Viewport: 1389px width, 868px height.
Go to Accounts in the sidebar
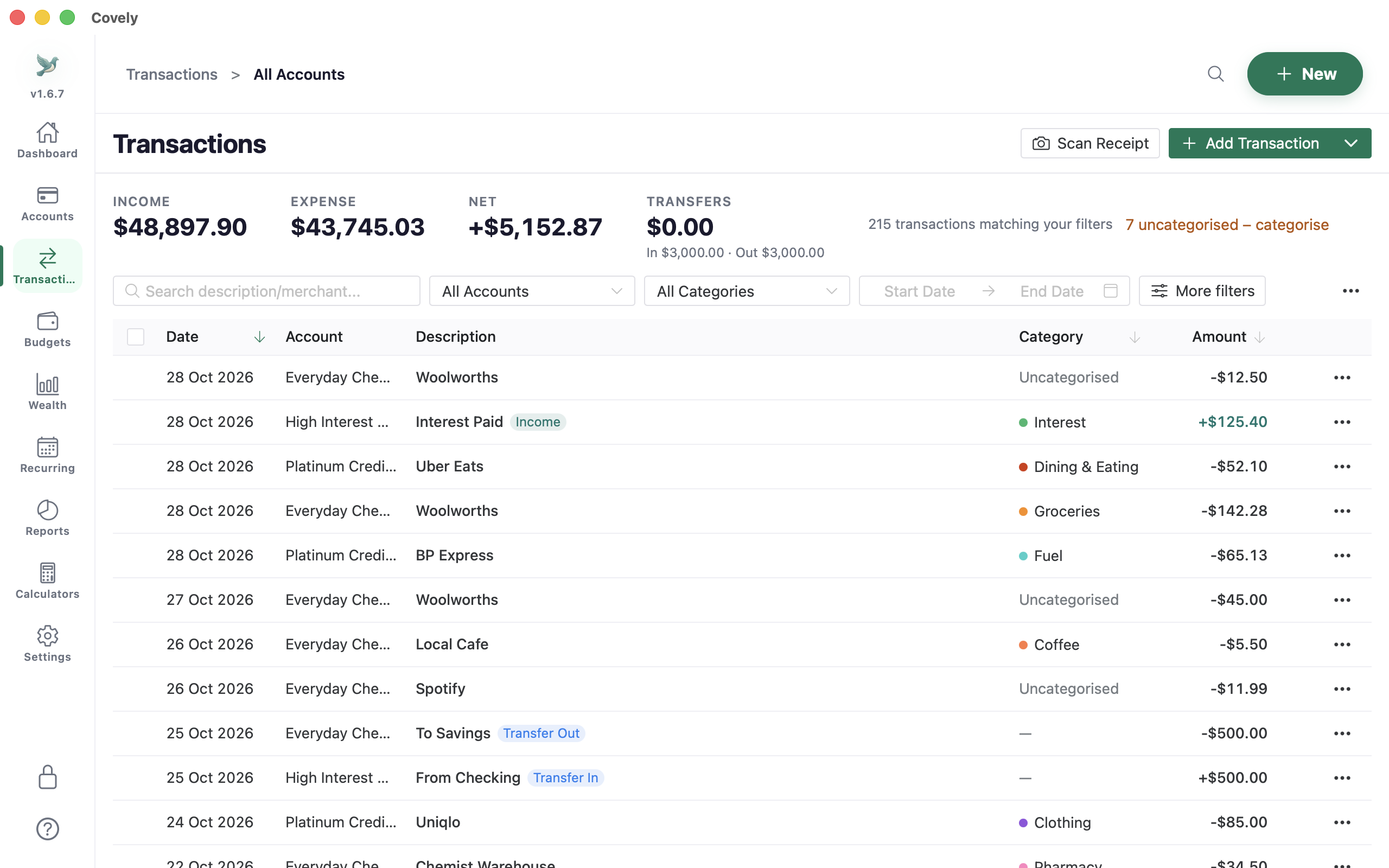pyautogui.click(x=47, y=203)
